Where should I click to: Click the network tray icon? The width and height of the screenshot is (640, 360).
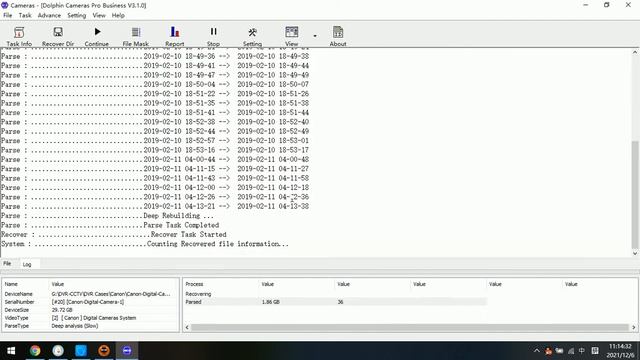coord(571,351)
